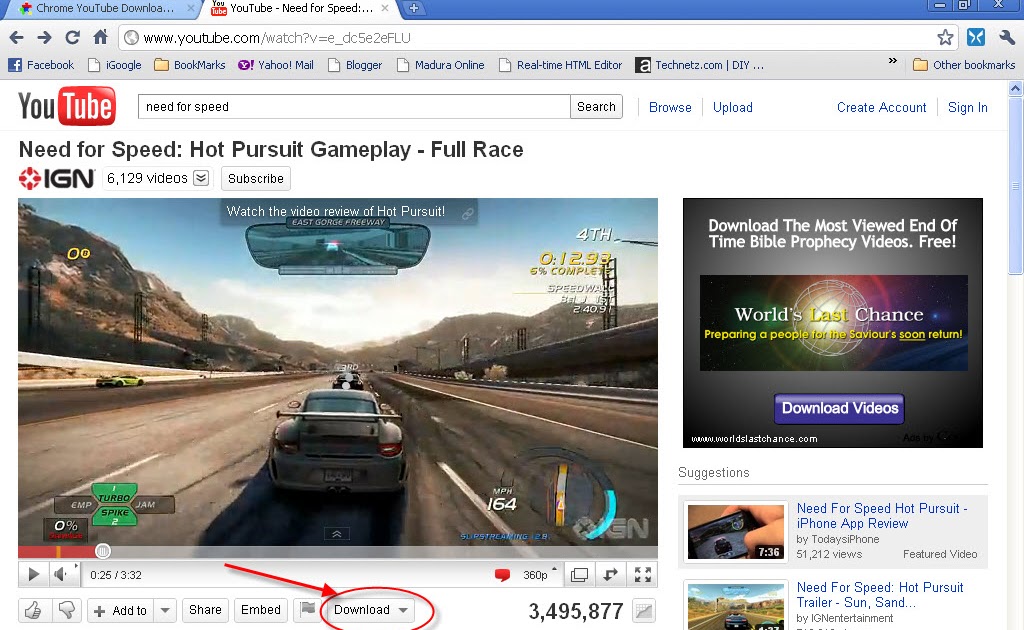This screenshot has height=630, width=1024.
Task: Open Need For Speed iPhone App Review link
Action: (882, 516)
